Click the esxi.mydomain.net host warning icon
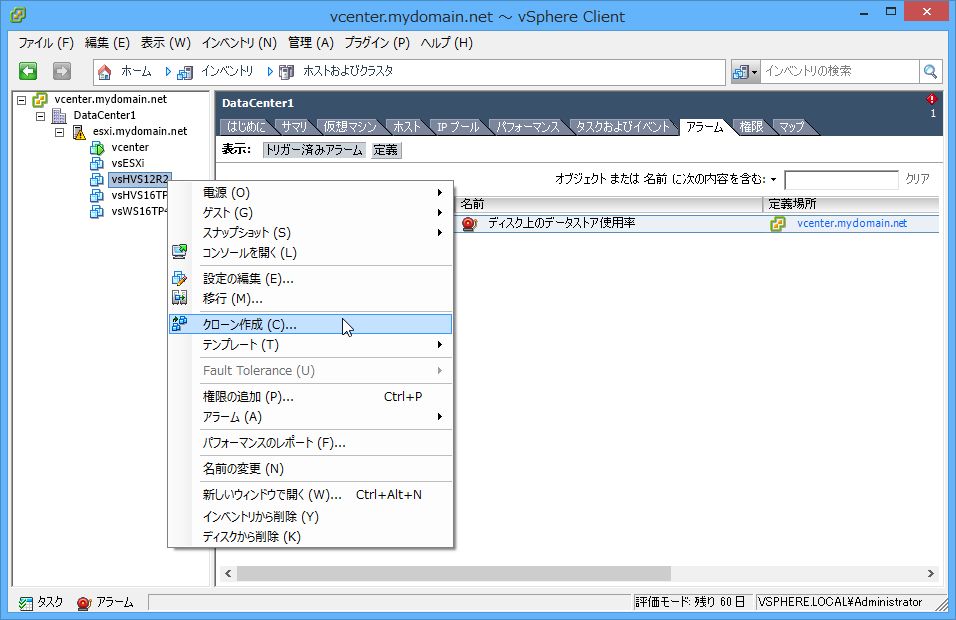This screenshot has width=956, height=620. [79, 132]
